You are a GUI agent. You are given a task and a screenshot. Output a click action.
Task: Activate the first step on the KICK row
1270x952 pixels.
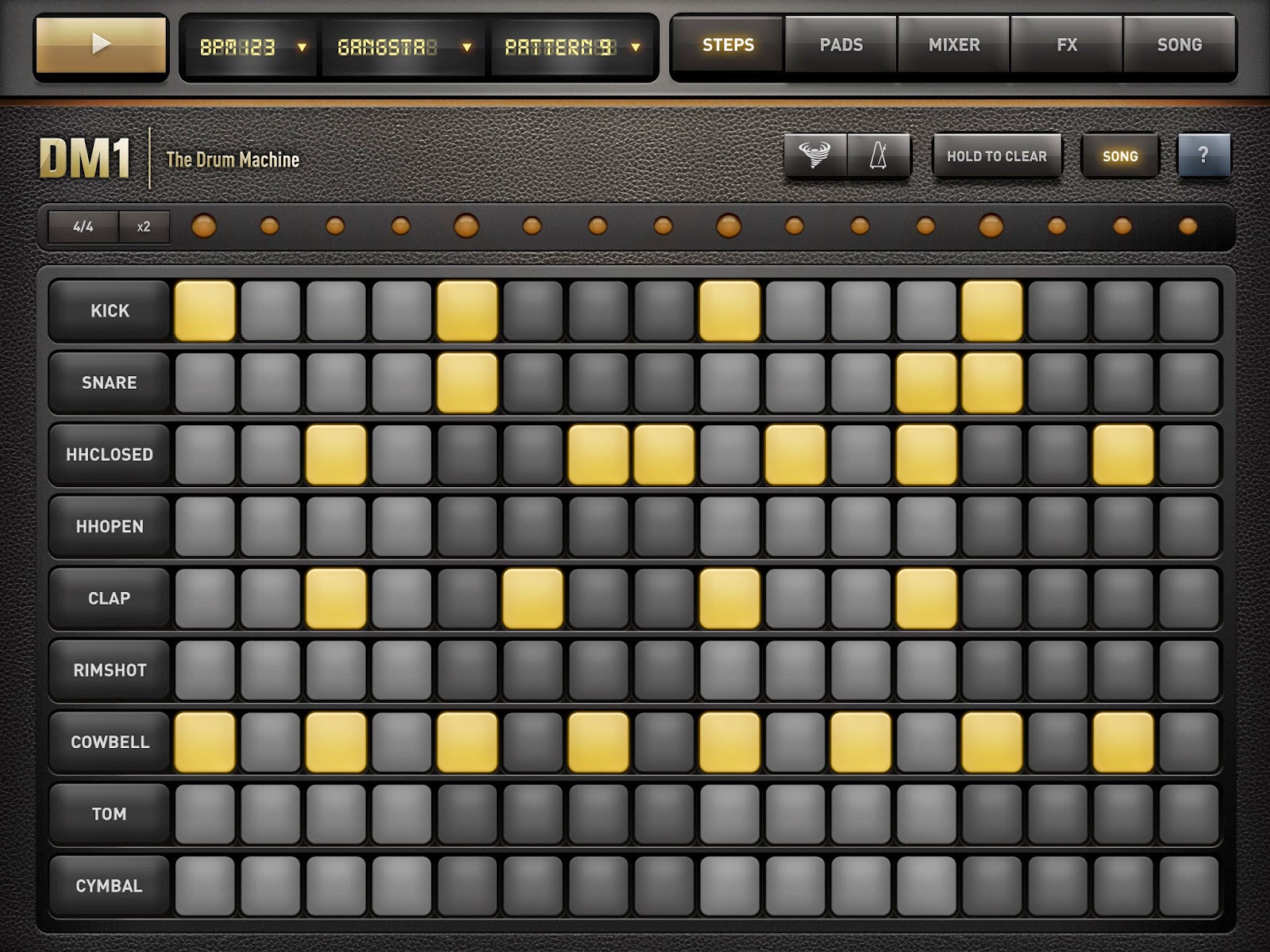click(203, 310)
